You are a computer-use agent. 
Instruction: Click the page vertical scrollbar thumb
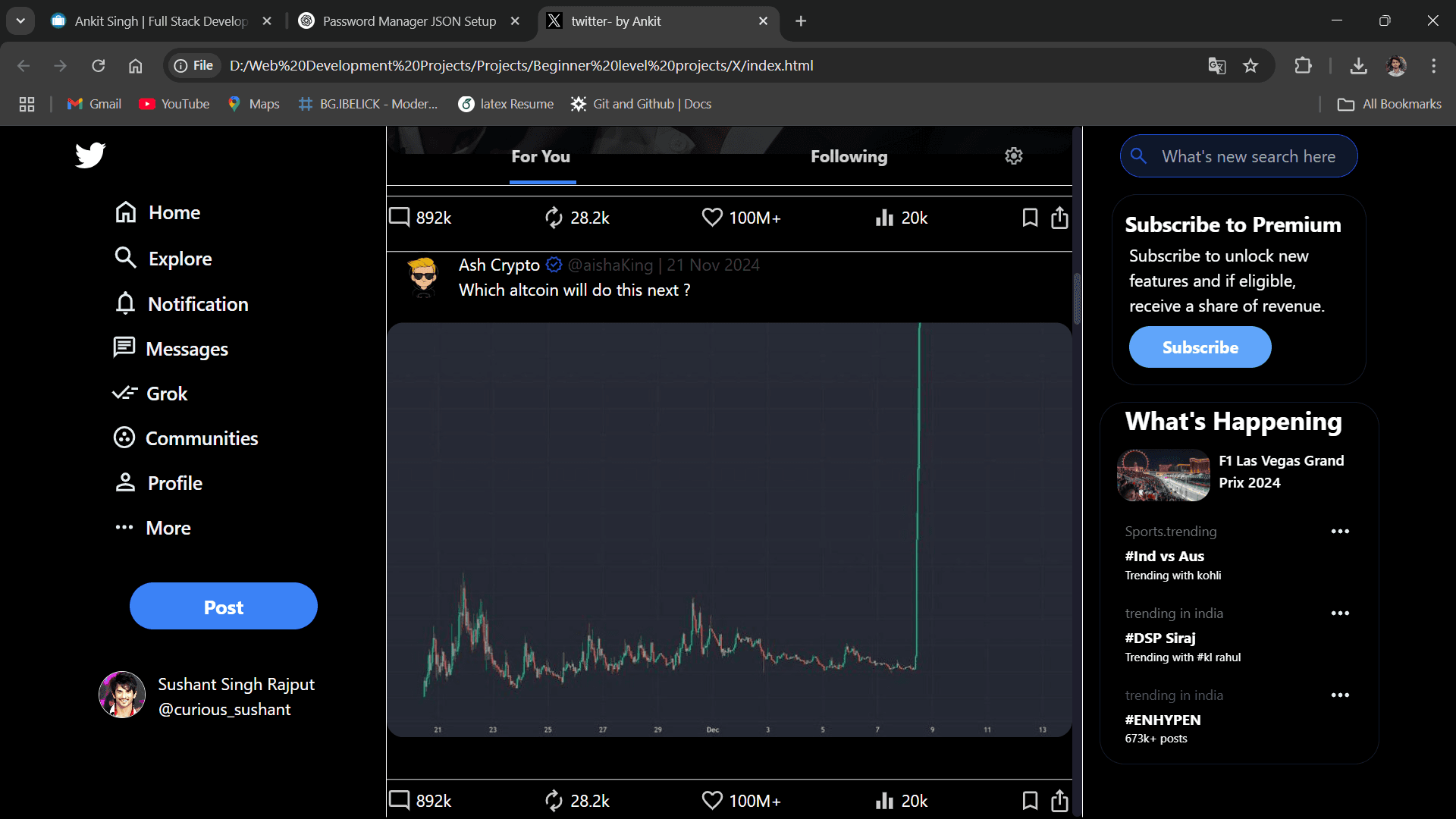1077,298
